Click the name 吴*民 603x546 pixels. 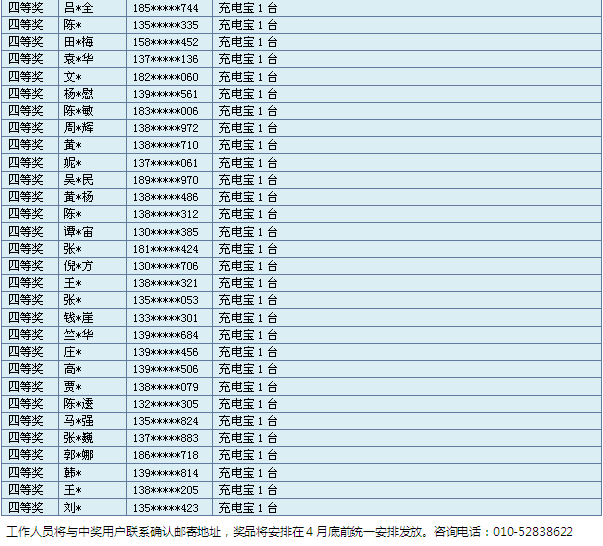[x=78, y=180]
